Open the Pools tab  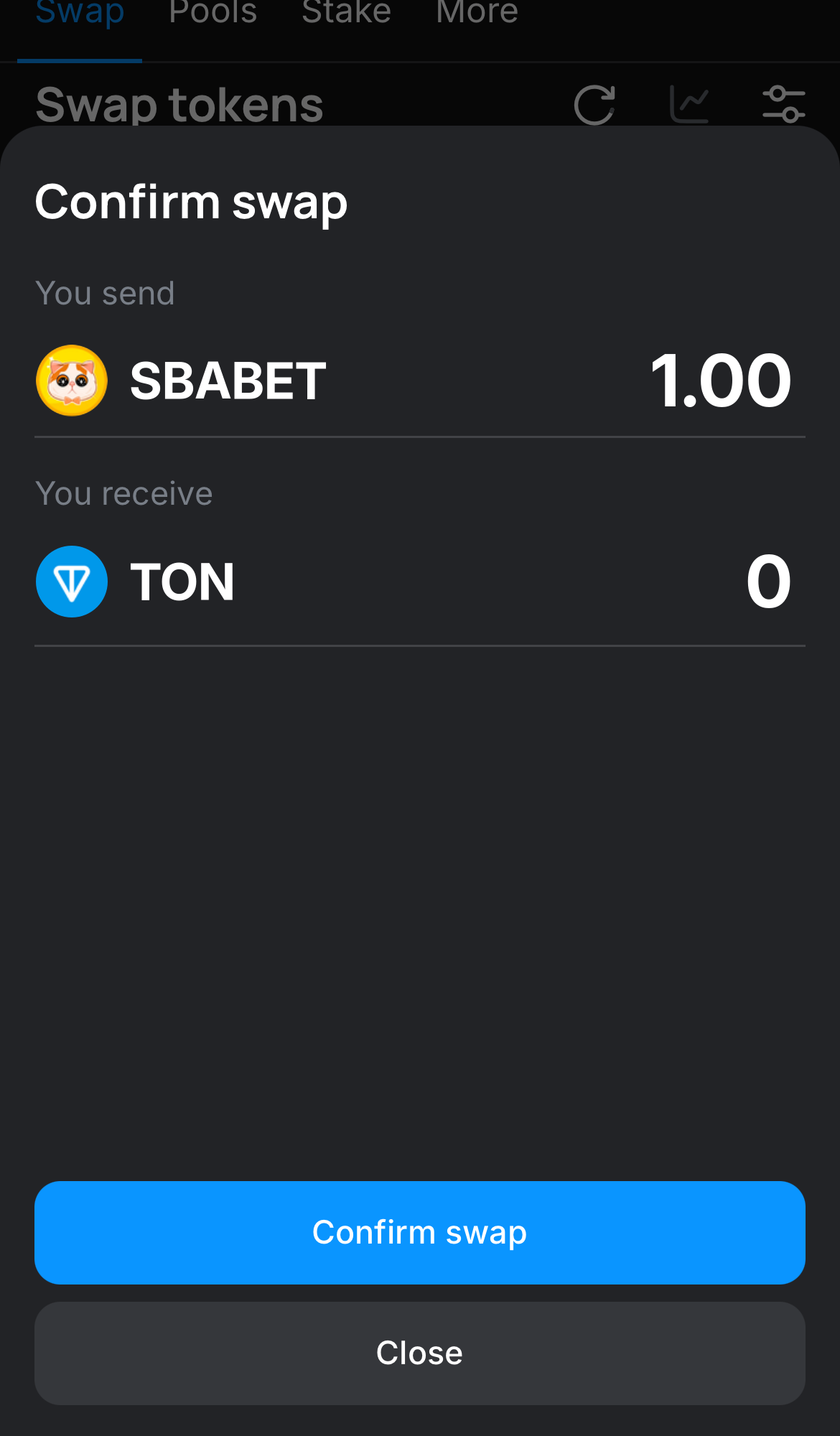(213, 13)
